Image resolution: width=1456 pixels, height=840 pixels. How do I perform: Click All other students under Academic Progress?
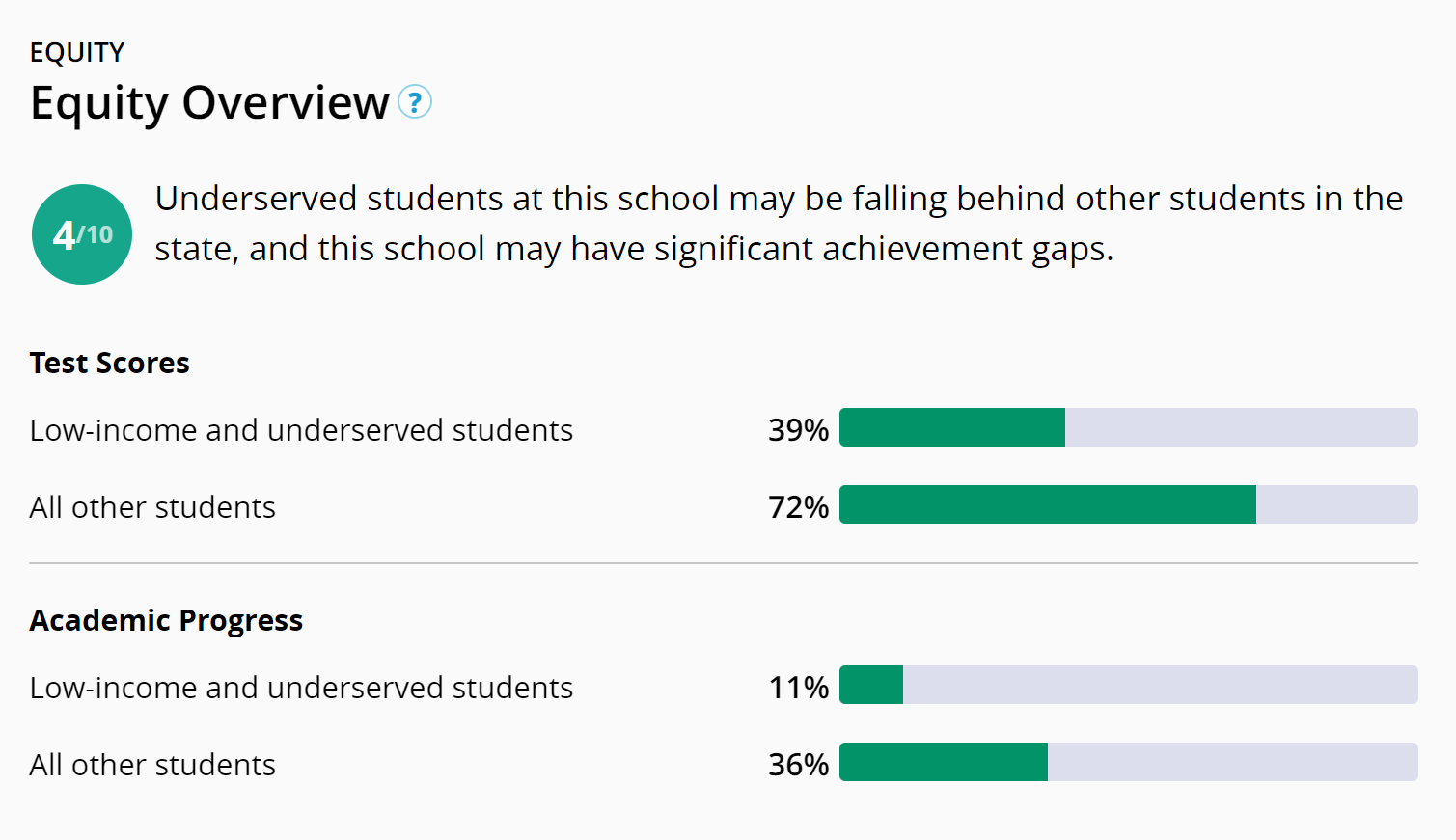(x=152, y=765)
